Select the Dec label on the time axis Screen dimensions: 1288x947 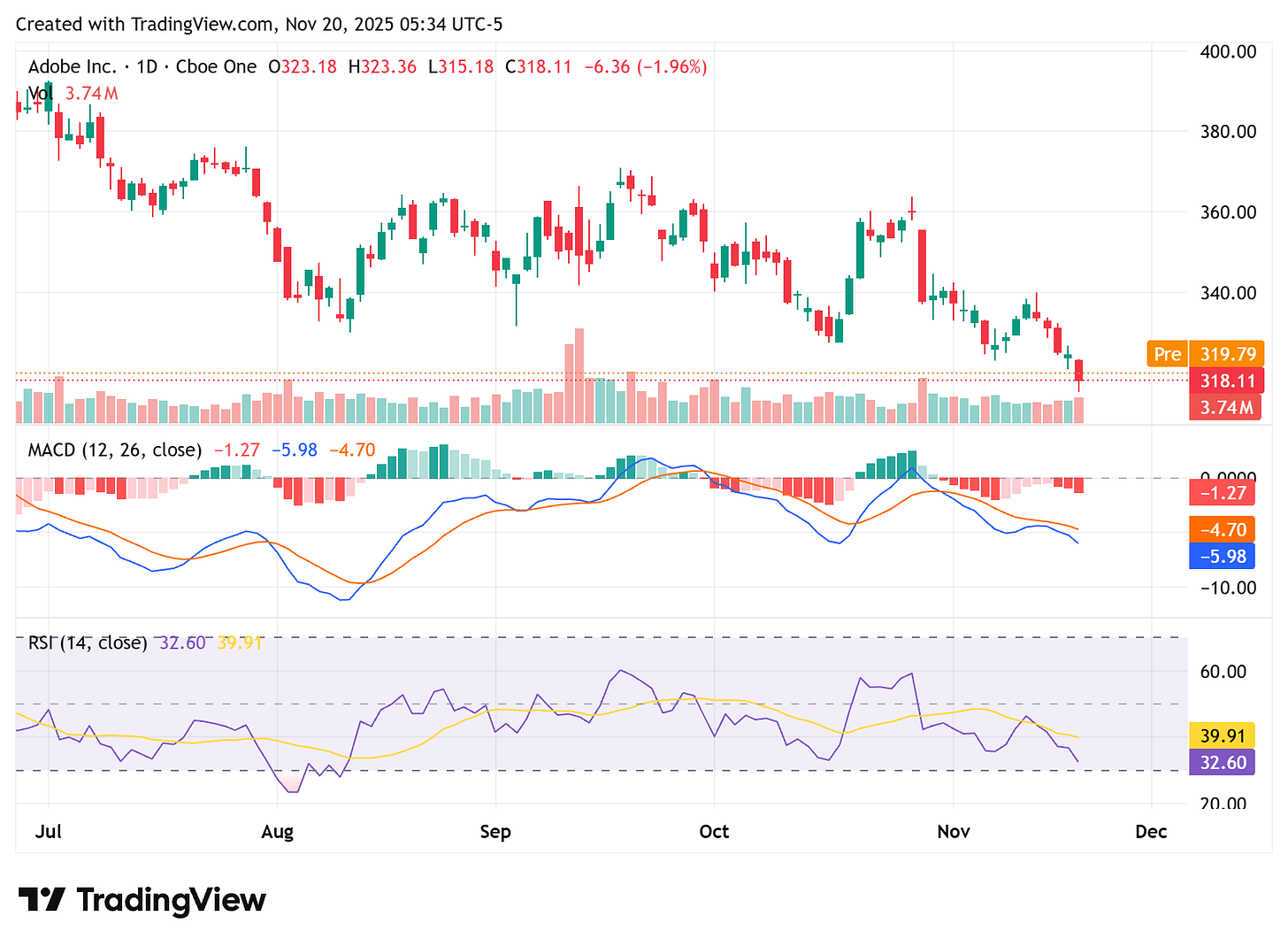pyautogui.click(x=1151, y=832)
